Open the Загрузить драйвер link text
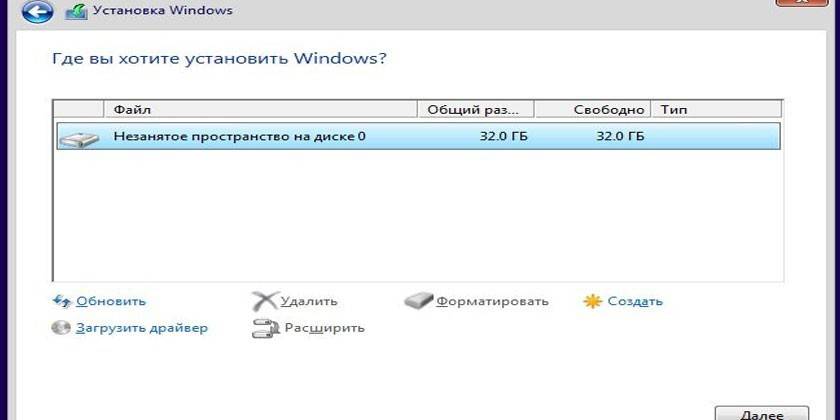Screen dimensions: 840x420 tap(142, 328)
